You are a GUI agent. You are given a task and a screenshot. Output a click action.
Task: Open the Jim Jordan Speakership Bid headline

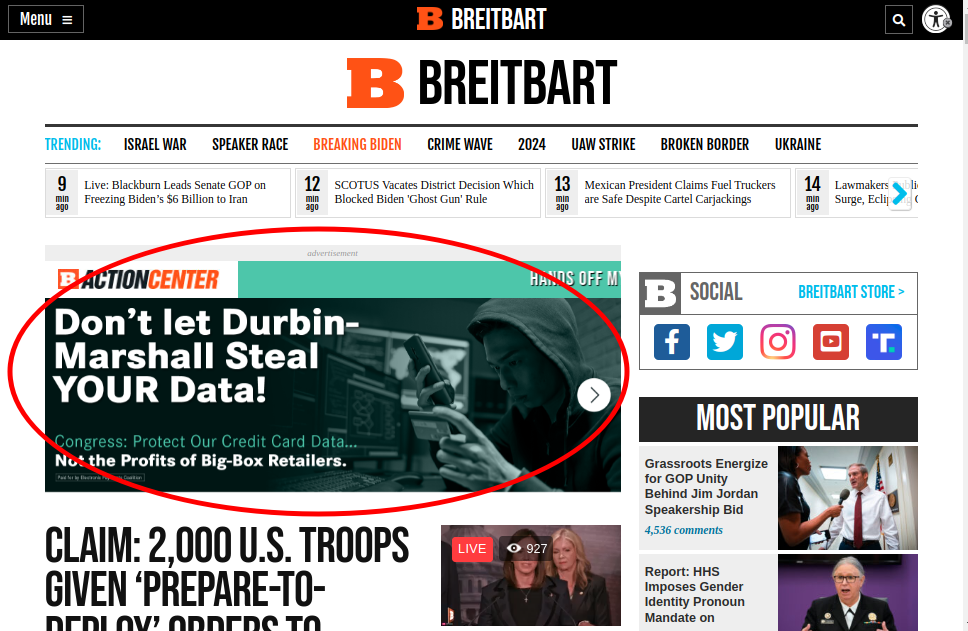pos(706,486)
